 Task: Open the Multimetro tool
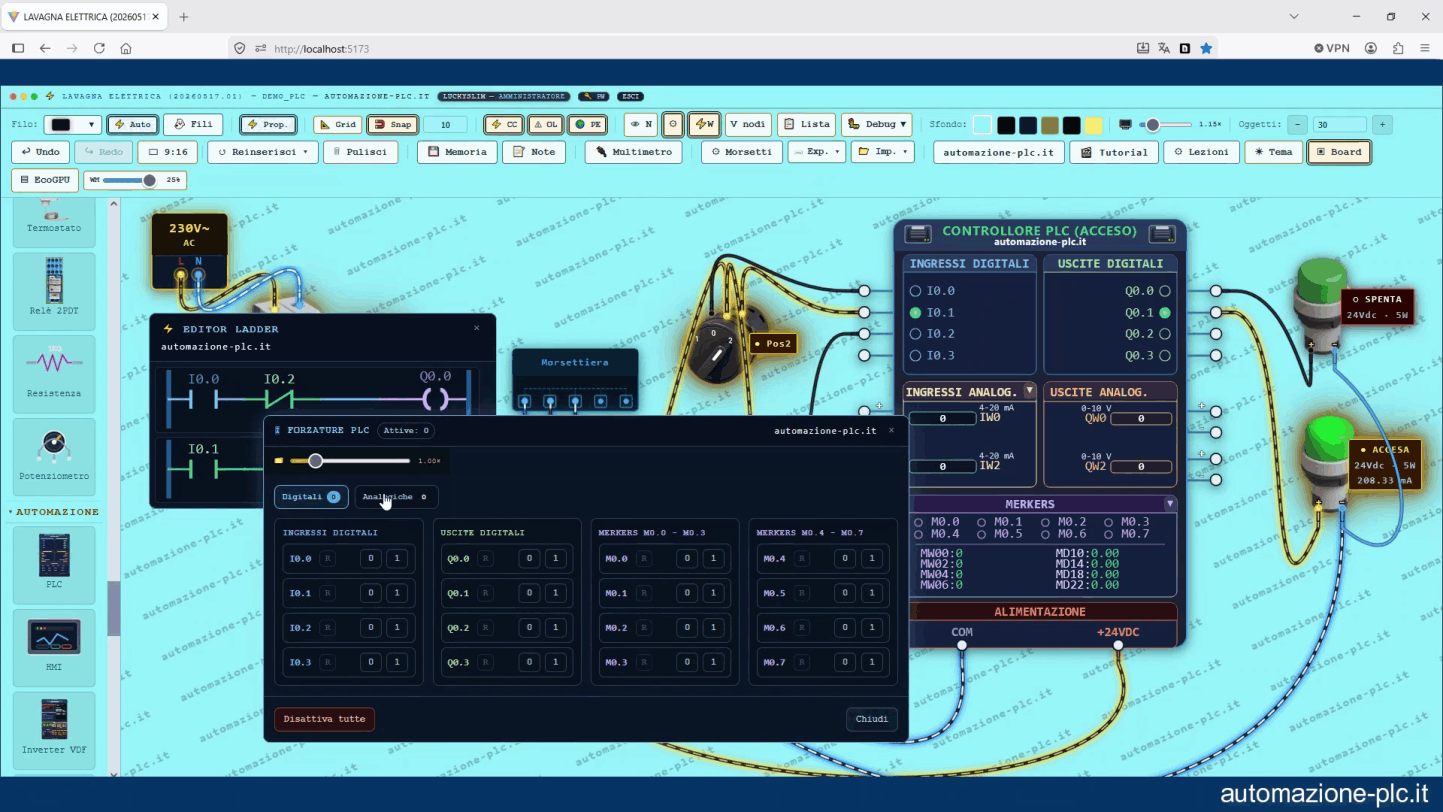[633, 152]
